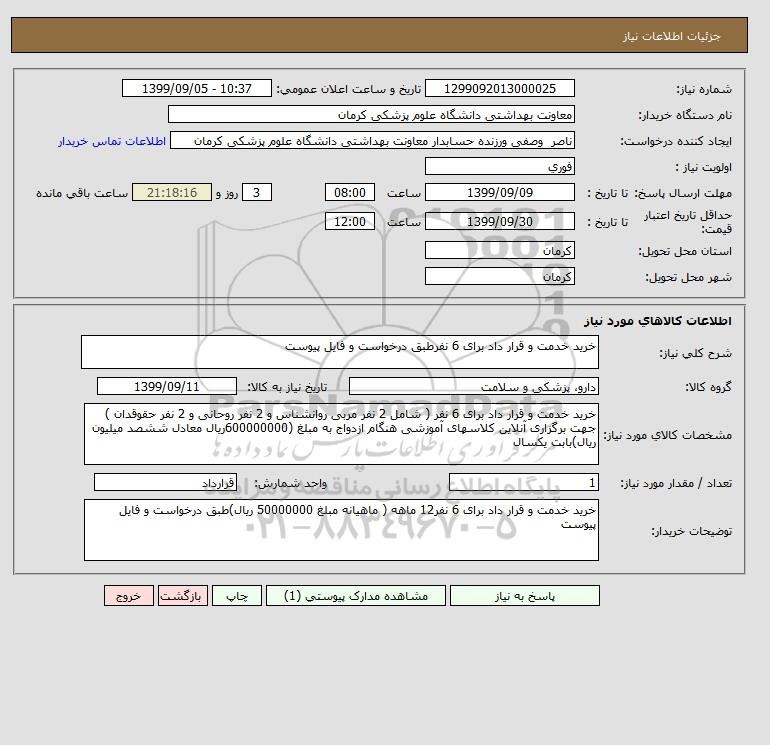Click the priority field فوري
The image size is (770, 745).
click(499, 166)
